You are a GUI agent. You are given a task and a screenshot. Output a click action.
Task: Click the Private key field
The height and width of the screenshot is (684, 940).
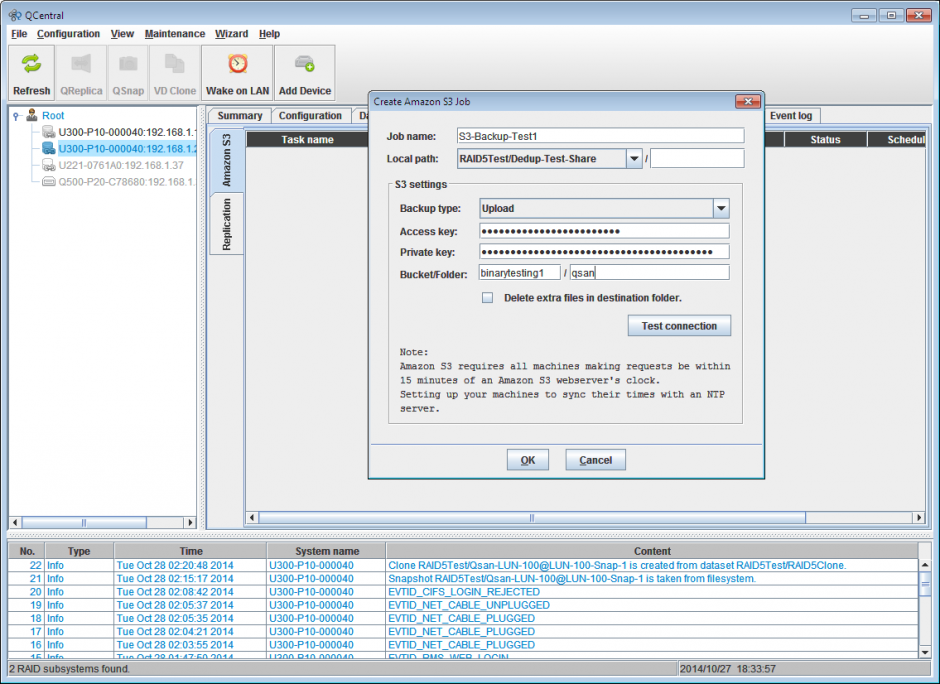[x=604, y=252]
